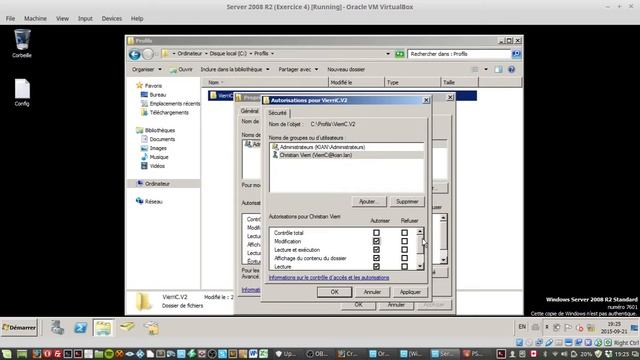The width and height of the screenshot is (640, 360).
Task: Click Appliquer in Autorisations dialog
Action: click(x=410, y=292)
